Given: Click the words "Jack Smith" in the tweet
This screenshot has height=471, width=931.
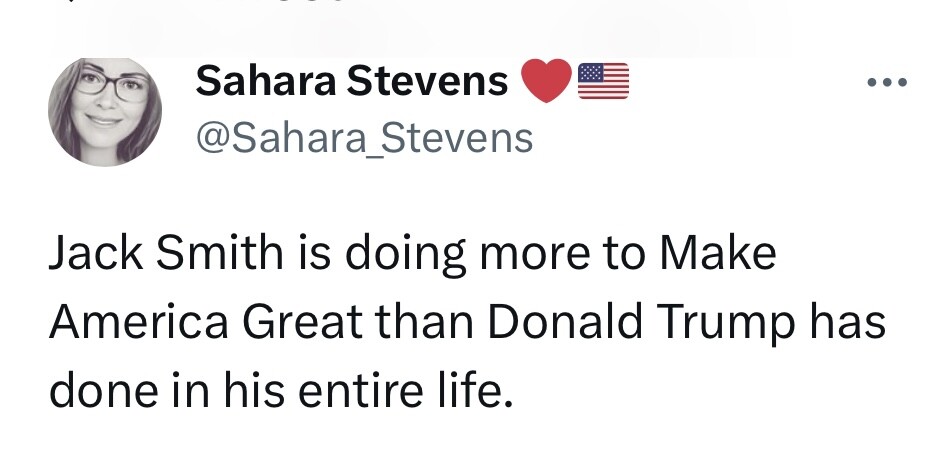Looking at the screenshot, I should tap(166, 255).
